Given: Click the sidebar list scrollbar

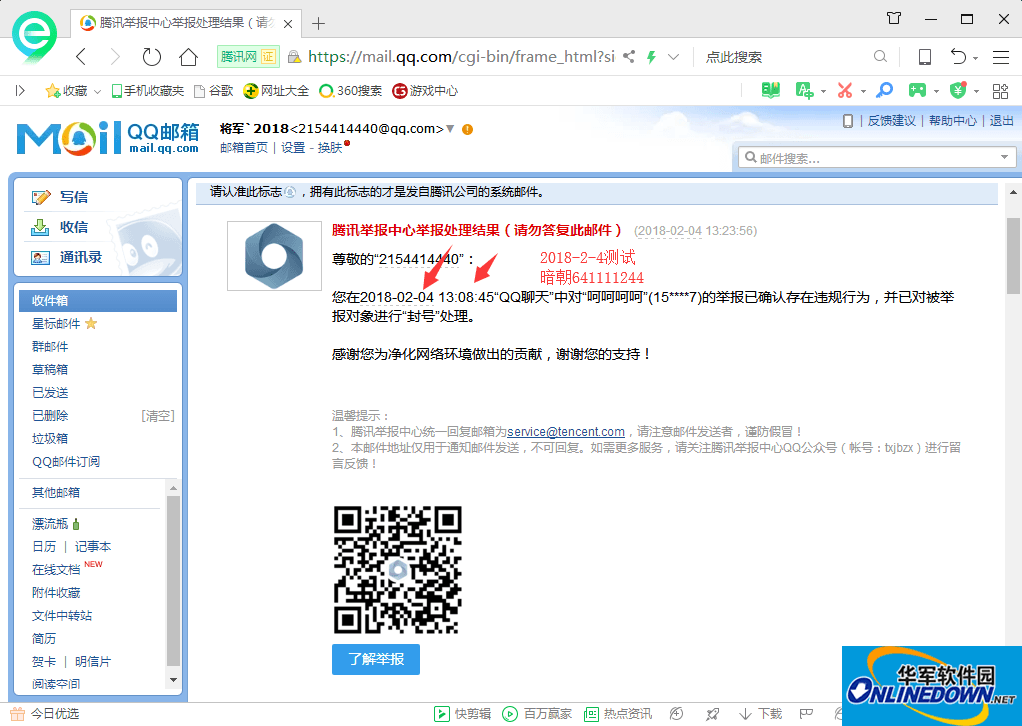Looking at the screenshot, I should (173, 583).
